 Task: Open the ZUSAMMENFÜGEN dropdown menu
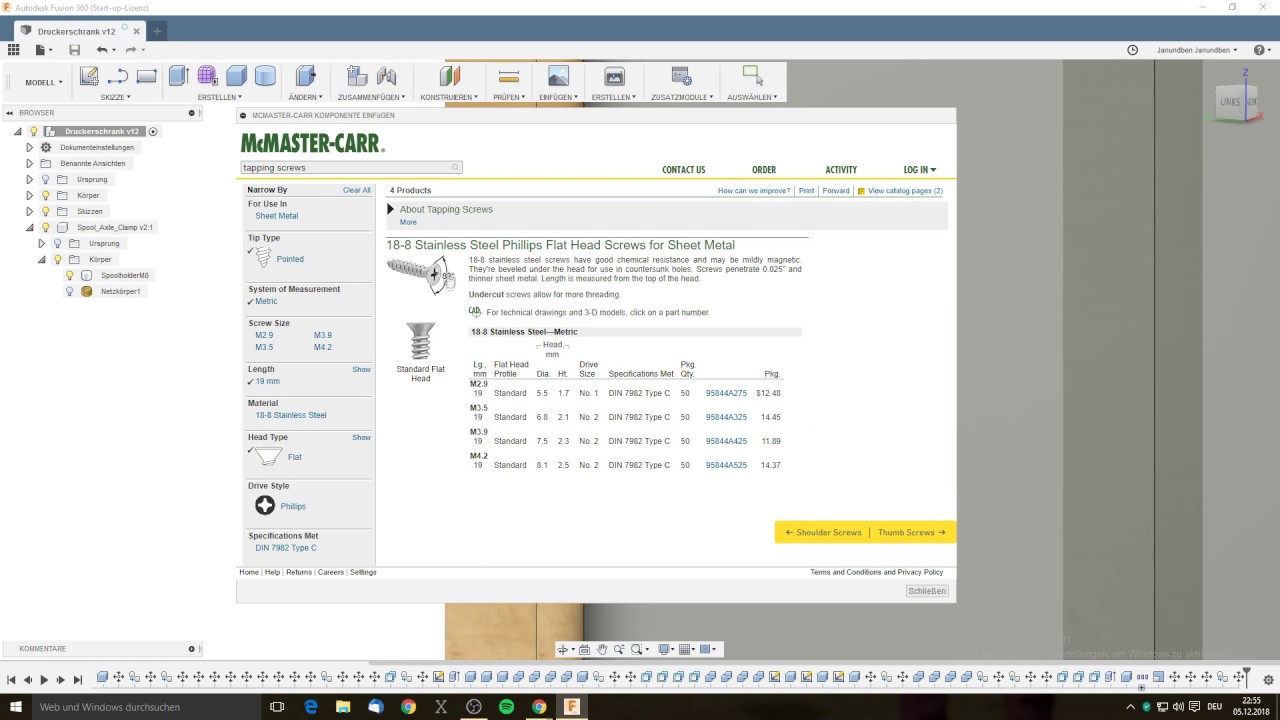[x=371, y=97]
